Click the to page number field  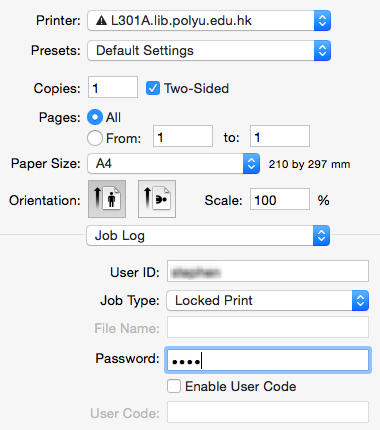coord(280,136)
